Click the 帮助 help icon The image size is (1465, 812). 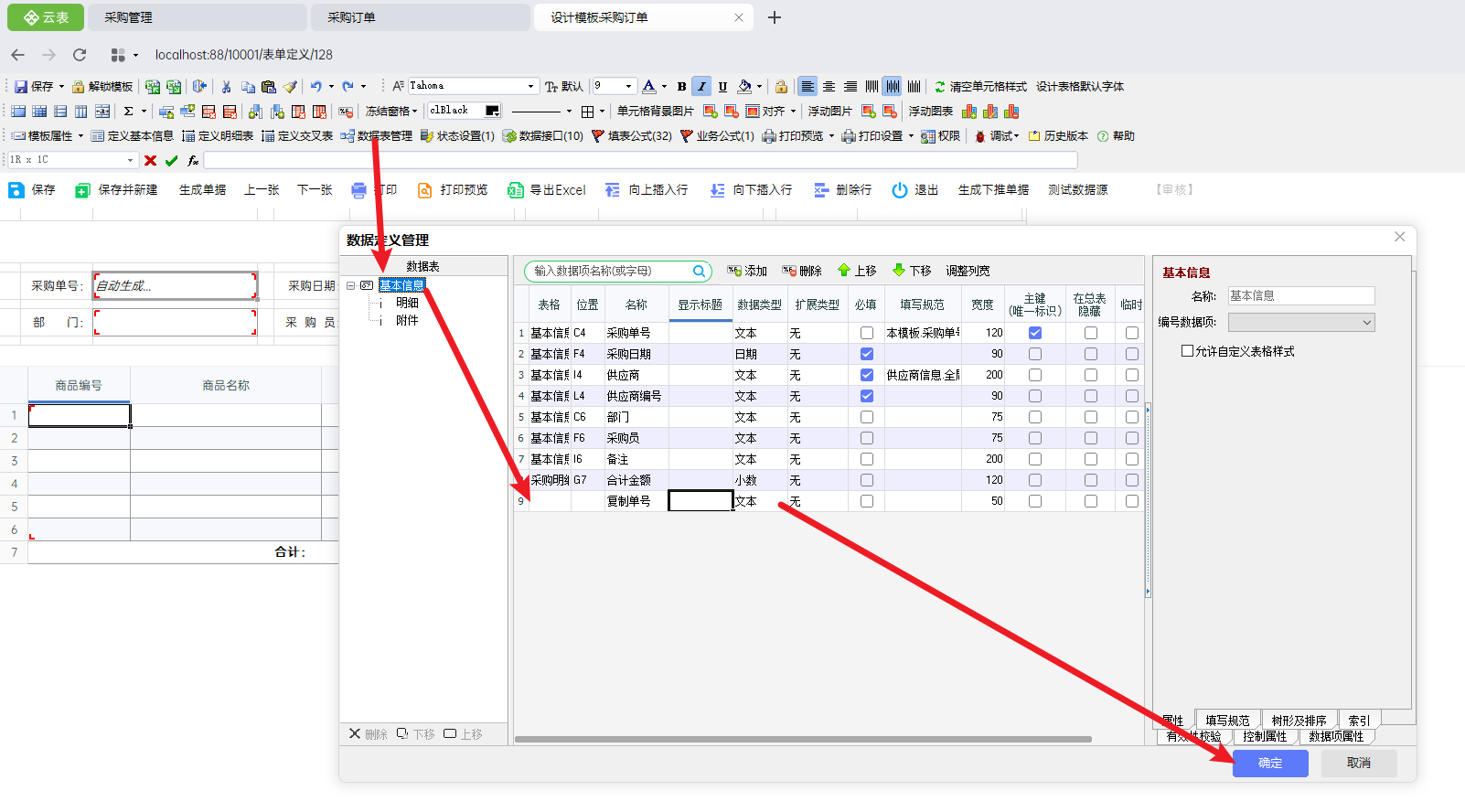(1103, 136)
